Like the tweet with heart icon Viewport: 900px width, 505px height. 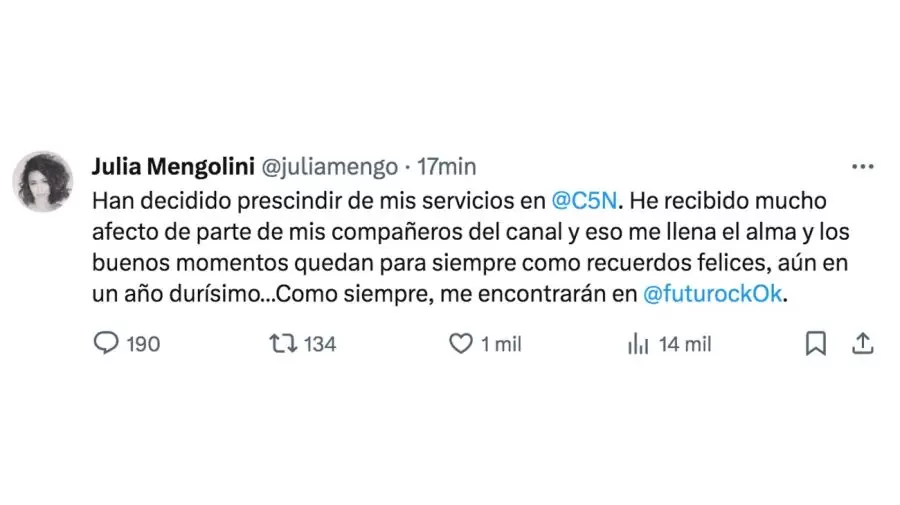tap(460, 344)
